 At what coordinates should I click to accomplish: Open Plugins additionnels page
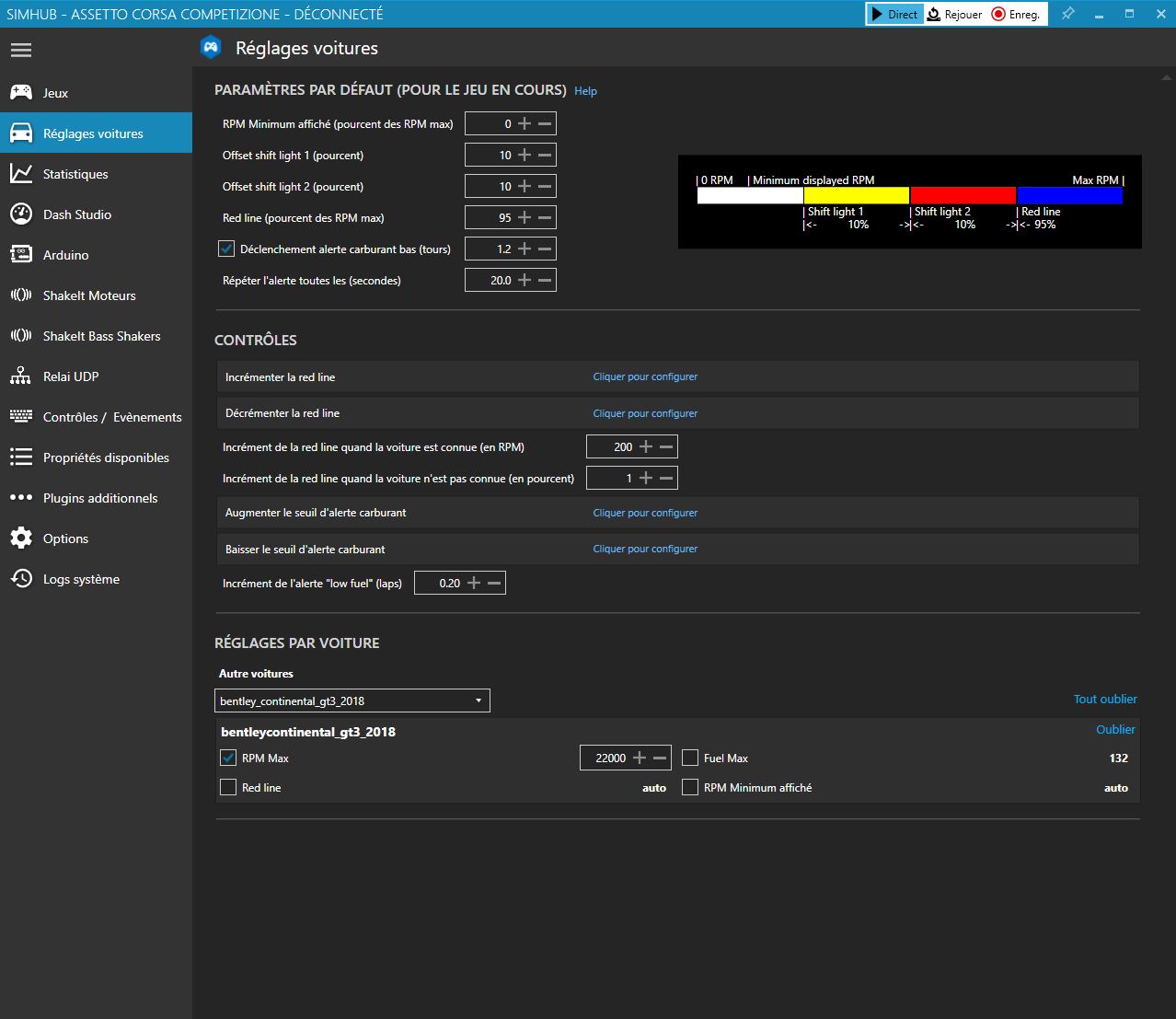point(96,498)
